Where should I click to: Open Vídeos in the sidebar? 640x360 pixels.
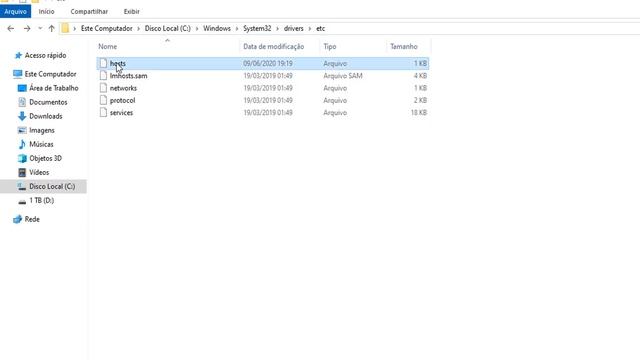tap(39, 172)
